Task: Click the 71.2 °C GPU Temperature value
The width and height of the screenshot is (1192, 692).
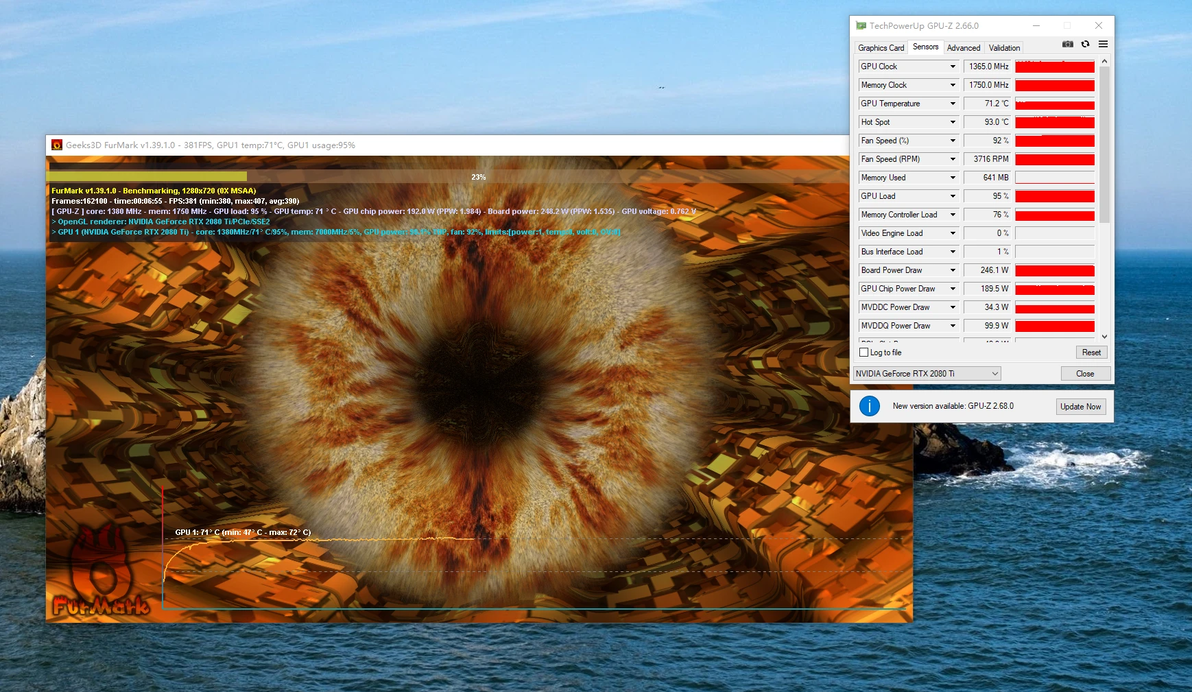Action: coord(988,103)
